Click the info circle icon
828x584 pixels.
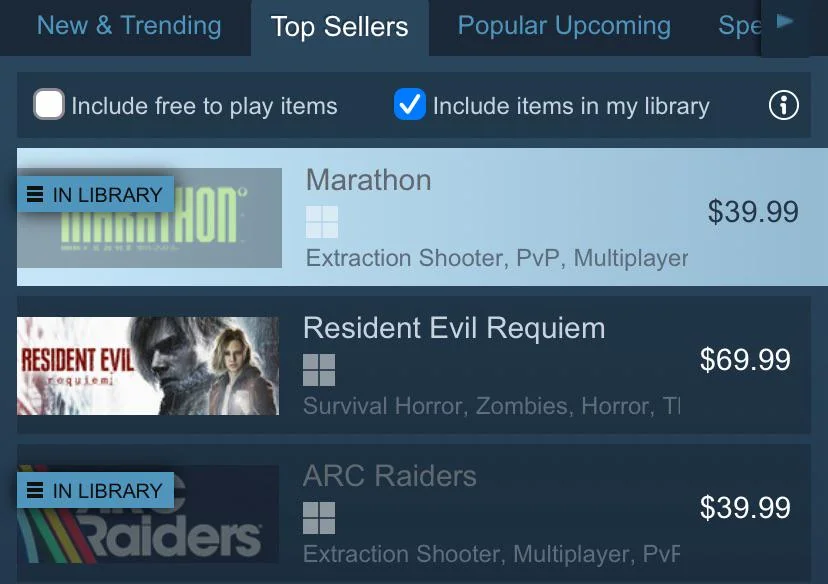pos(783,105)
